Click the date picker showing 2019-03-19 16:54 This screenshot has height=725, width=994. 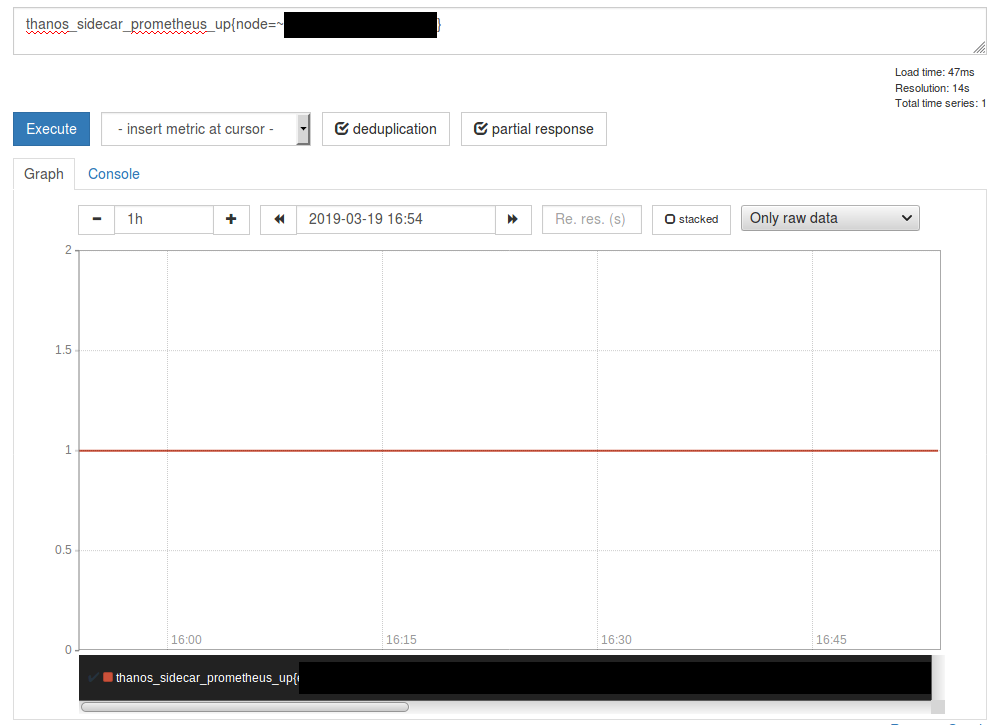[x=395, y=219]
